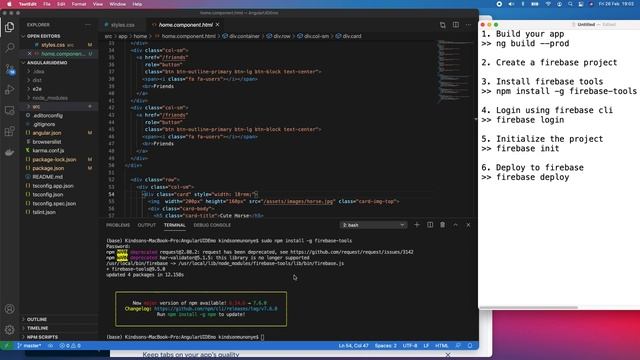Select the bash terminal dropdown
Viewport: 640px width, 360px height.
373,225
